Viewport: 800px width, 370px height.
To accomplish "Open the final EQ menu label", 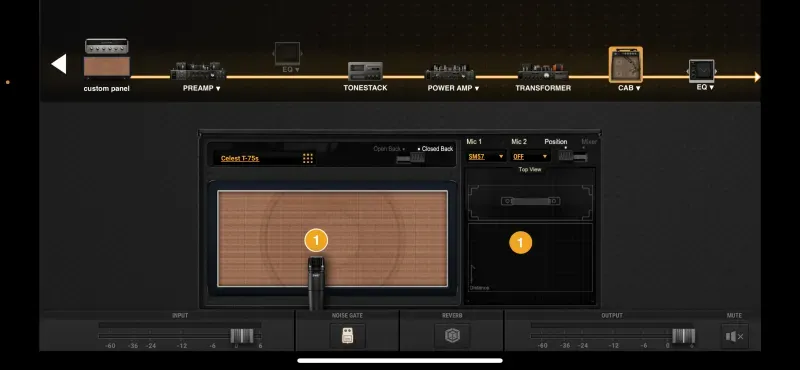I will click(x=705, y=87).
